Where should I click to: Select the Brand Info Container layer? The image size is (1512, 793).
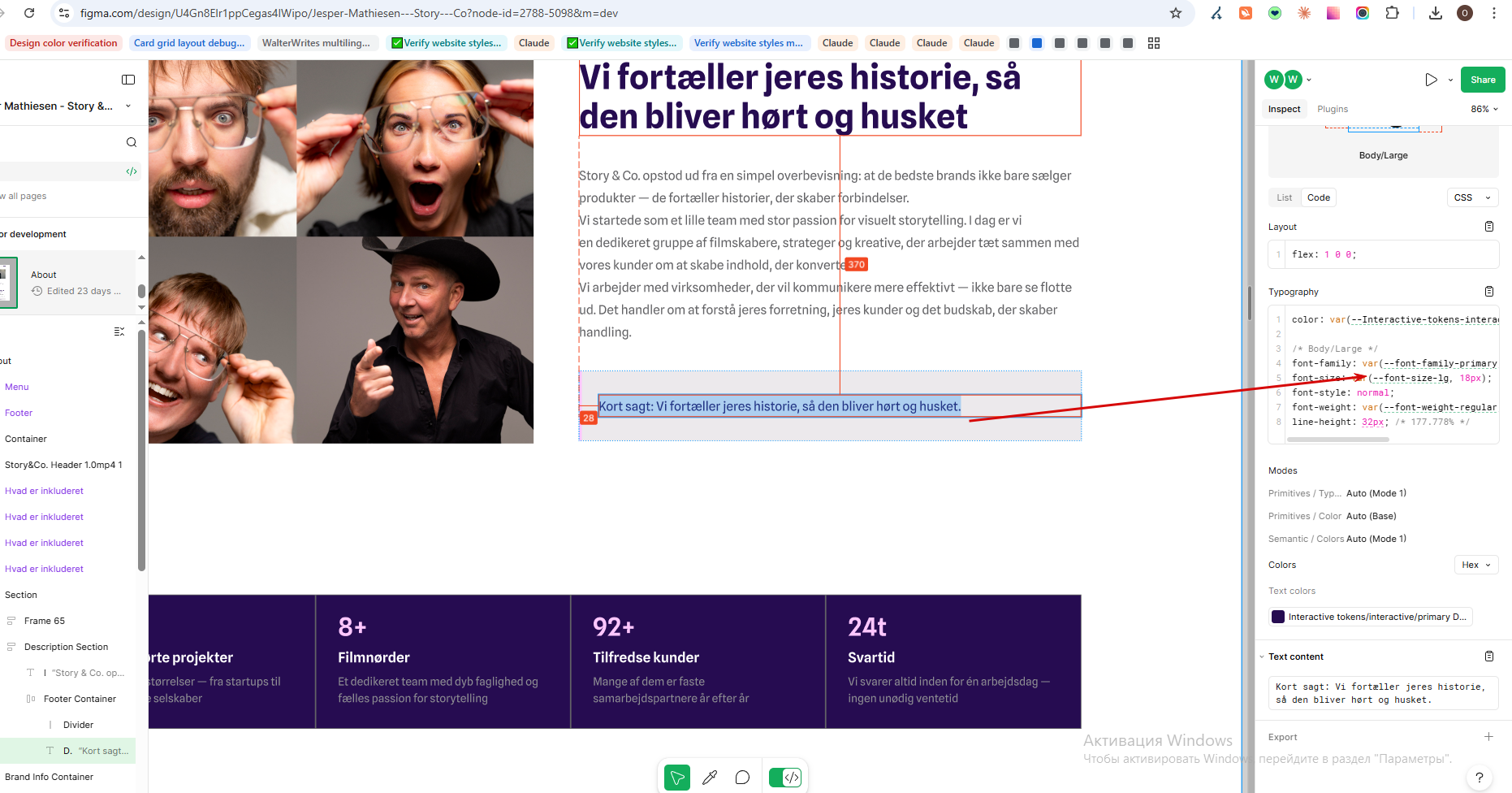pyautogui.click(x=49, y=777)
